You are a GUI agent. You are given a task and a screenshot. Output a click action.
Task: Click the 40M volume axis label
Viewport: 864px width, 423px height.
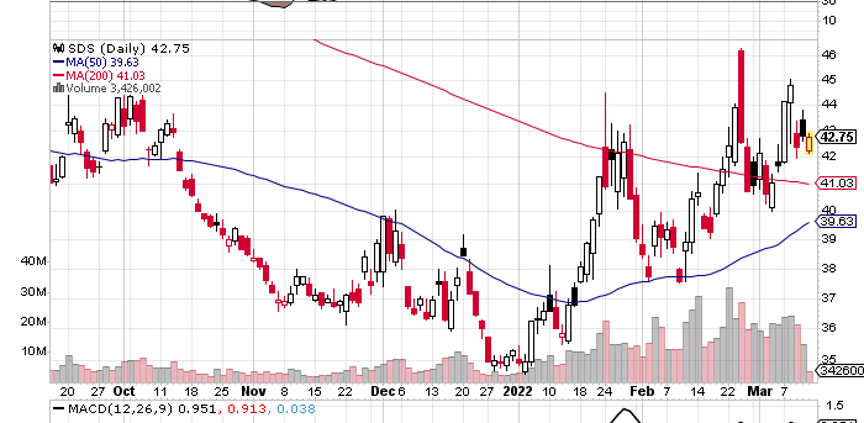(34, 262)
